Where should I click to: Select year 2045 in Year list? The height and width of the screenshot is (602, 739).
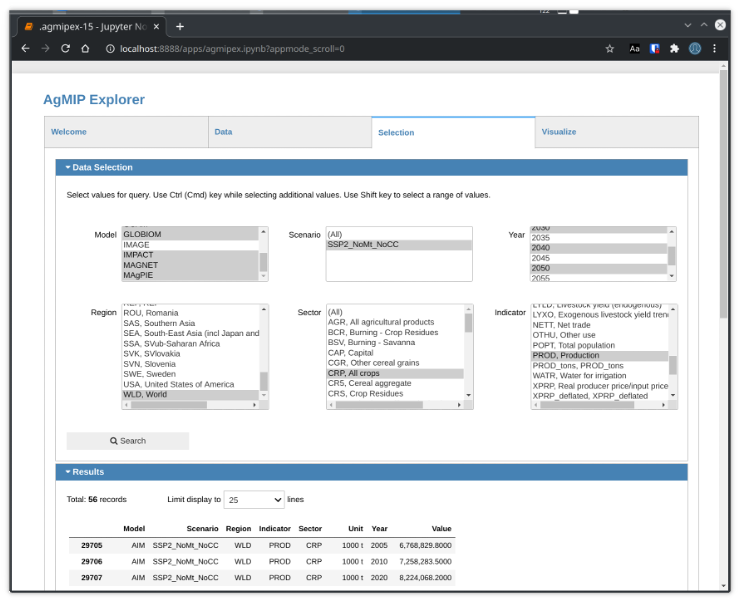(x=599, y=258)
